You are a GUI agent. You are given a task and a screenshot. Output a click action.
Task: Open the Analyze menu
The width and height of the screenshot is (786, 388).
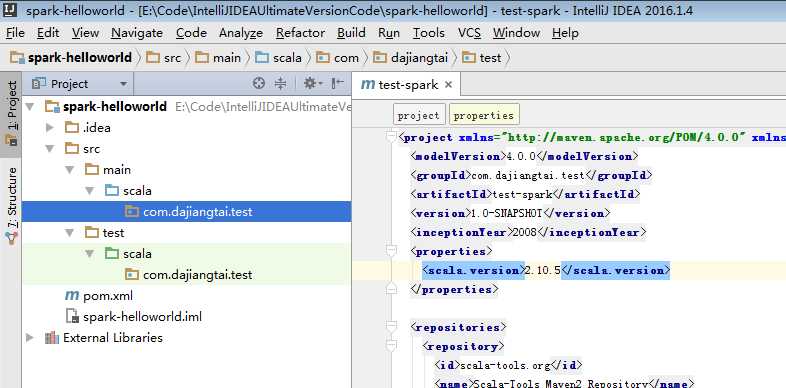click(241, 33)
